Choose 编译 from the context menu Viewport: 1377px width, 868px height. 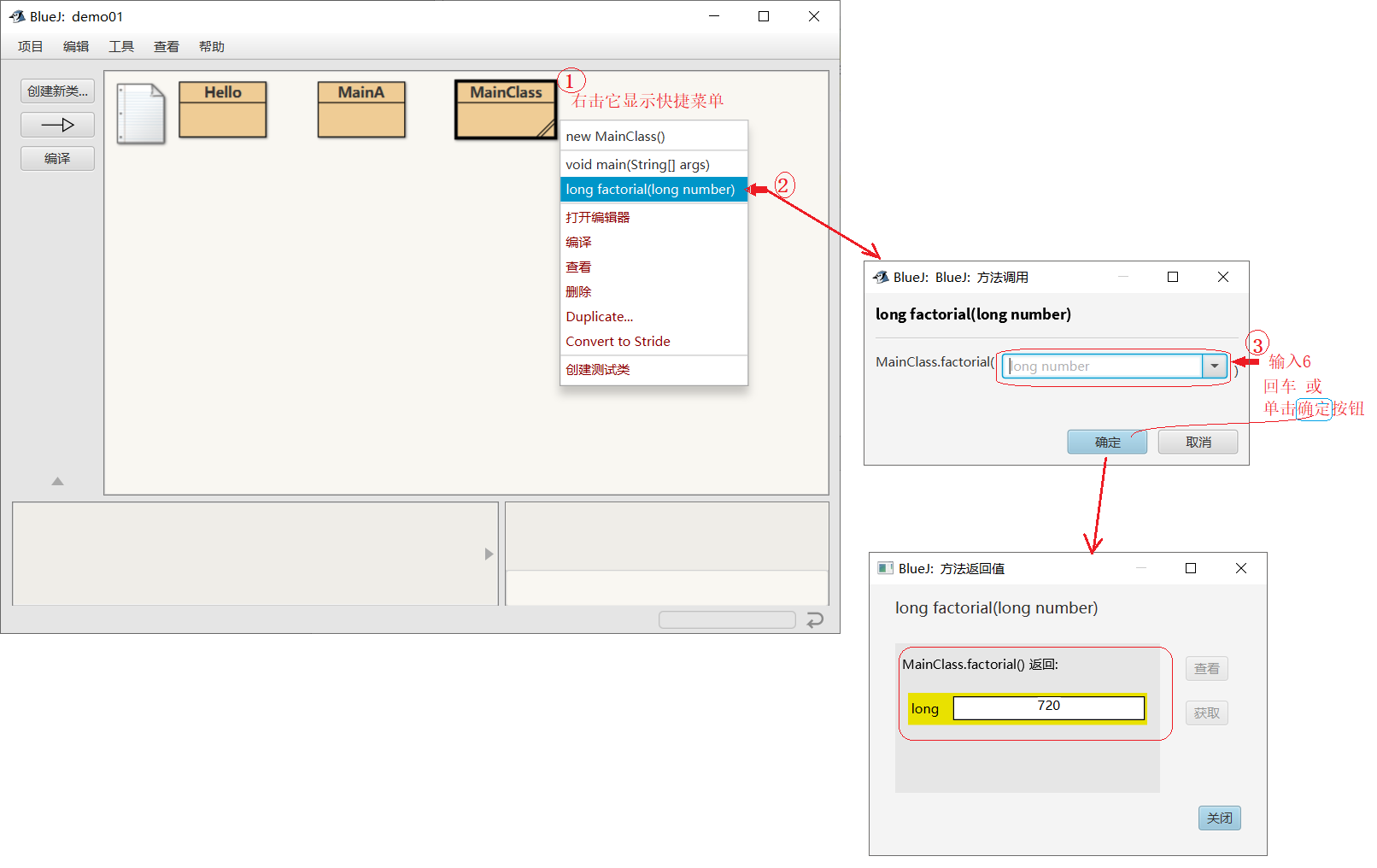[x=653, y=242]
